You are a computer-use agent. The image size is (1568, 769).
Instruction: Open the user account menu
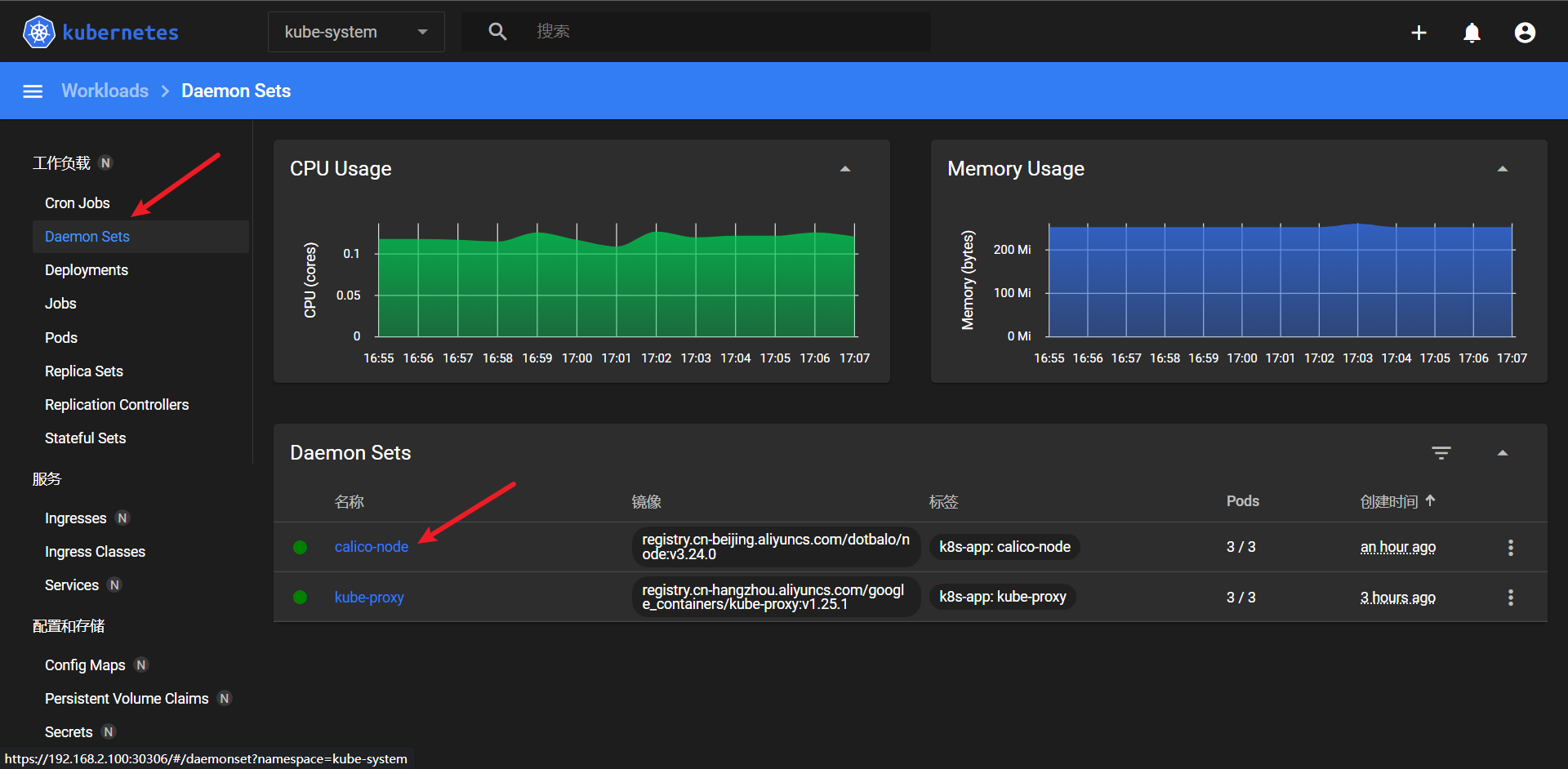[1525, 33]
